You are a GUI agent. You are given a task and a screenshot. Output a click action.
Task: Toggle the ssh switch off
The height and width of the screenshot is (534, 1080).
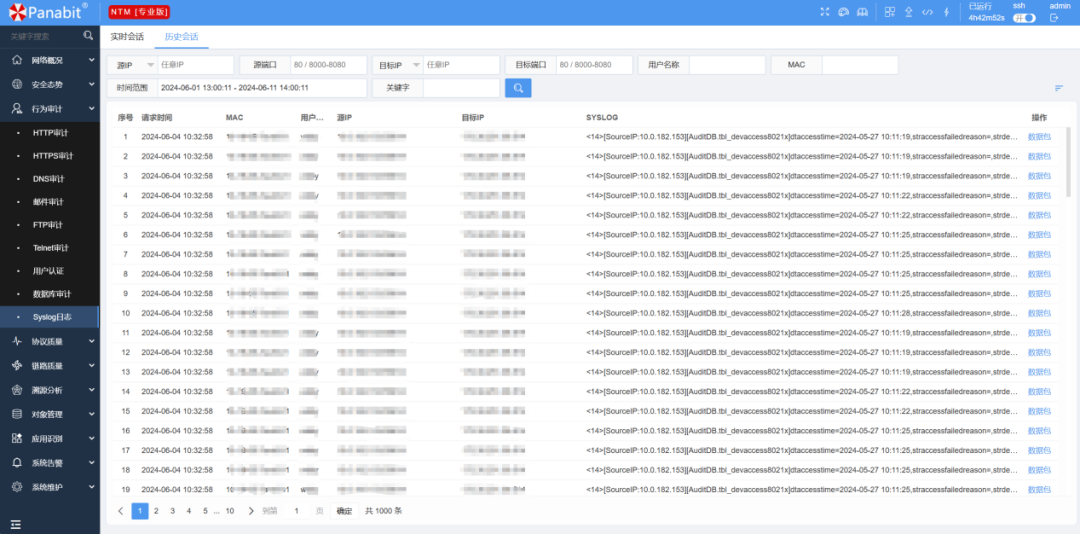(x=1024, y=18)
